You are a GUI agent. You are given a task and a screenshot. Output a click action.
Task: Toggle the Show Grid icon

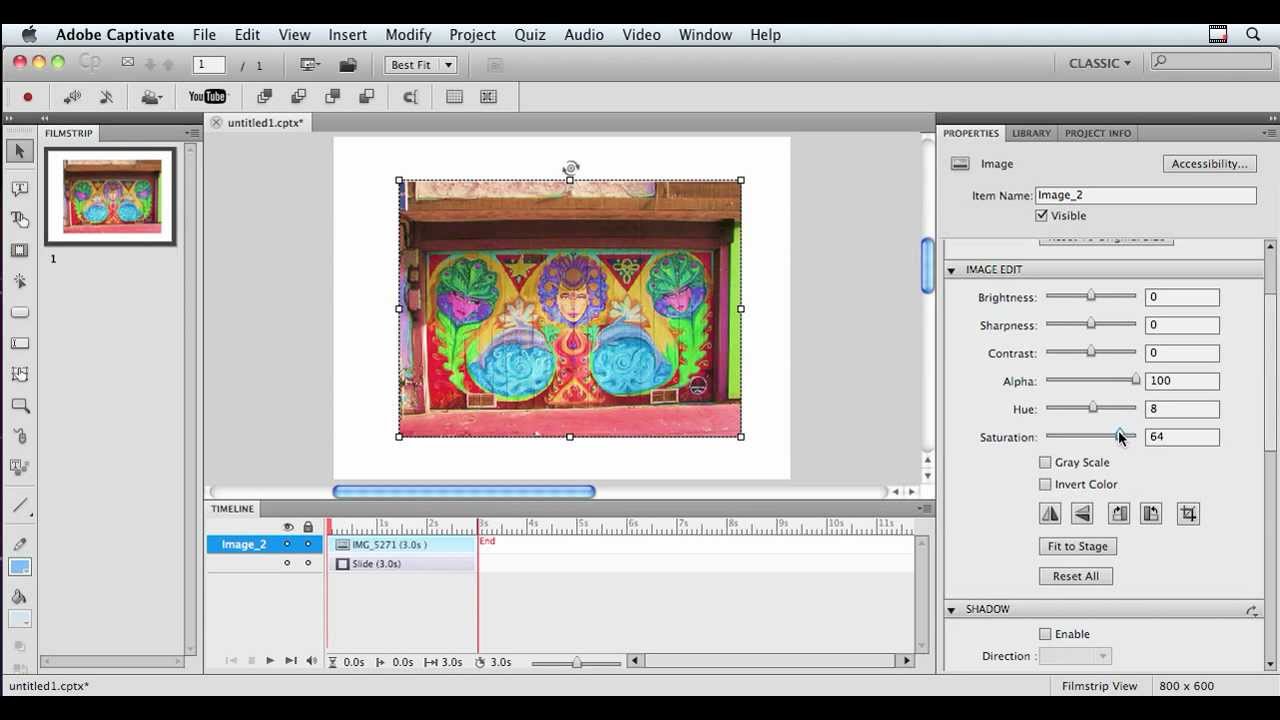pyautogui.click(x=454, y=97)
